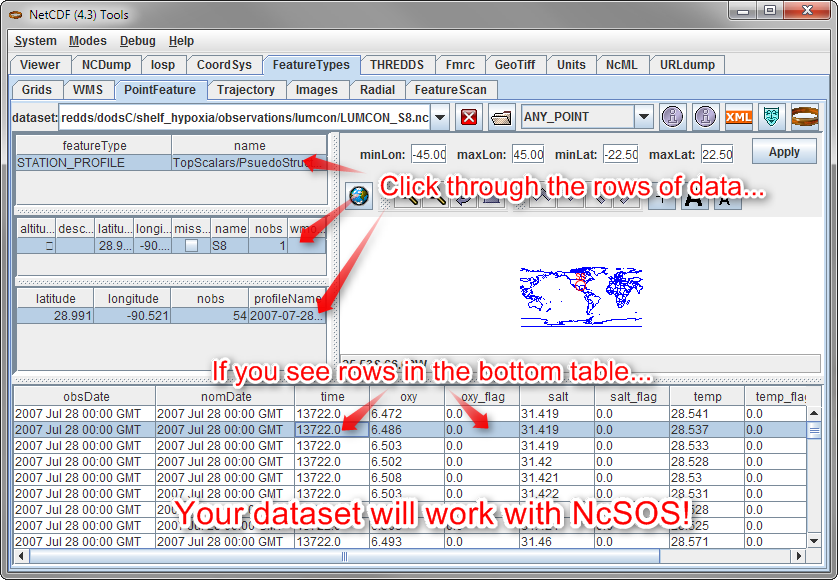Click the brown ring icon
This screenshot has width=838, height=580.
(x=805, y=117)
